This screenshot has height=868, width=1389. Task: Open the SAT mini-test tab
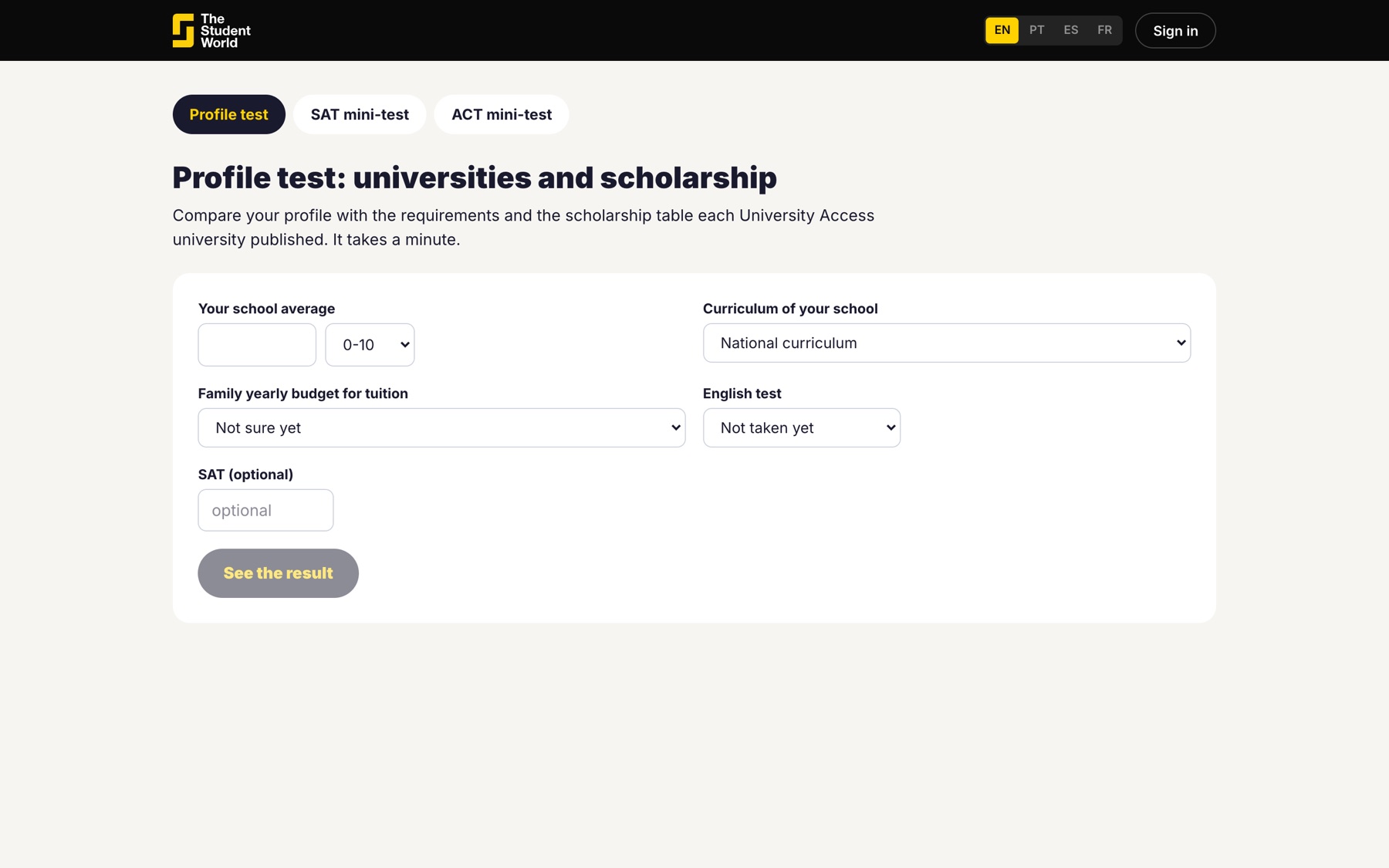coord(360,114)
